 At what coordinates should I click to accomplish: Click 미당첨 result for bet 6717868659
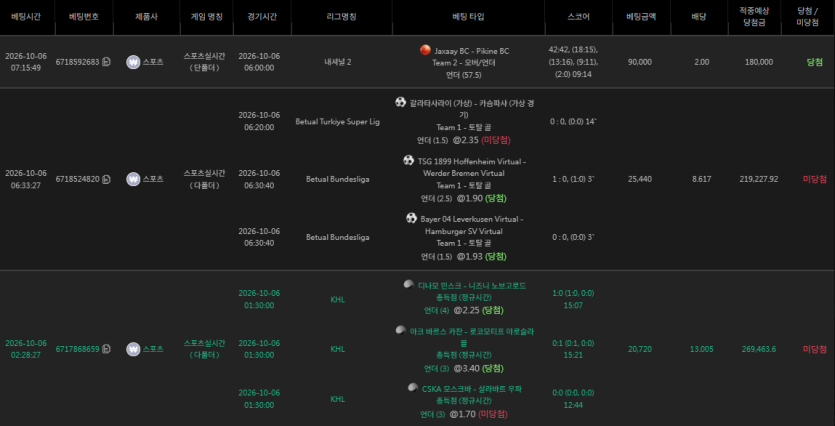(x=814, y=349)
